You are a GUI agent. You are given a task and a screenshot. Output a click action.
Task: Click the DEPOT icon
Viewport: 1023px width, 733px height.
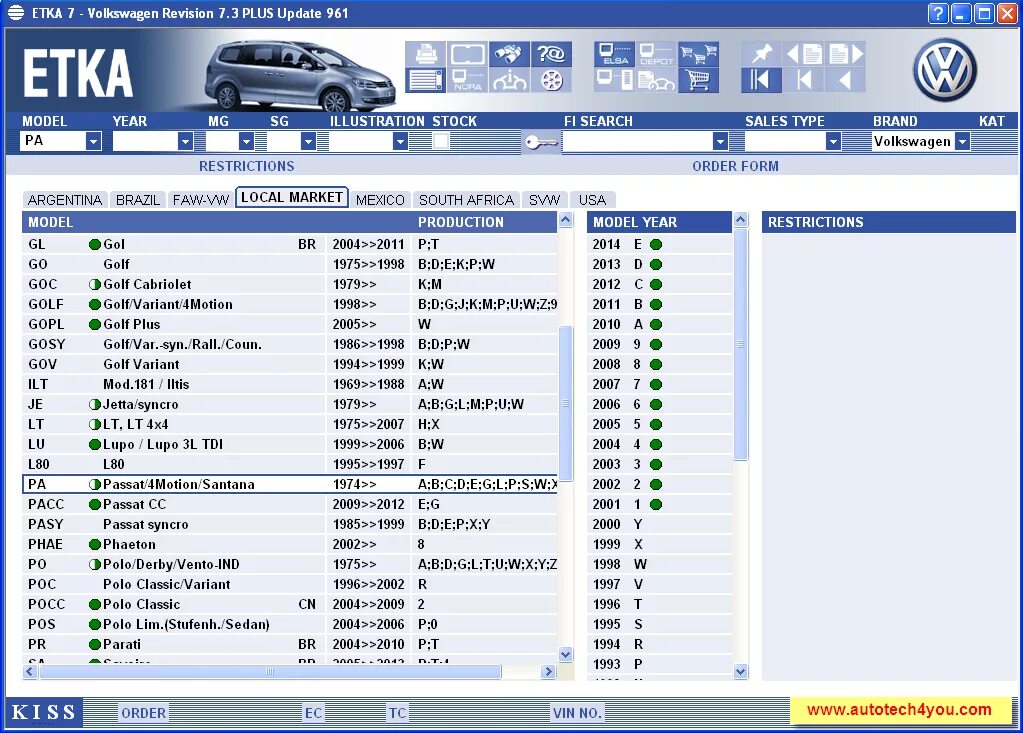656,53
